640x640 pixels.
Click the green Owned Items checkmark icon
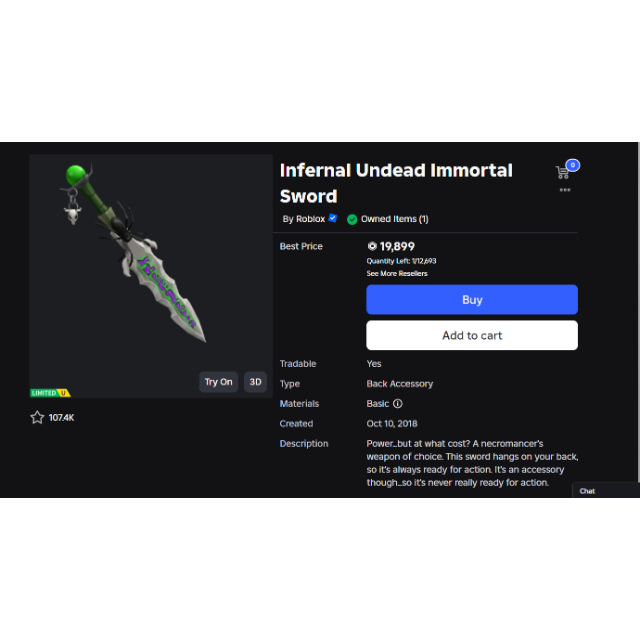(x=352, y=219)
